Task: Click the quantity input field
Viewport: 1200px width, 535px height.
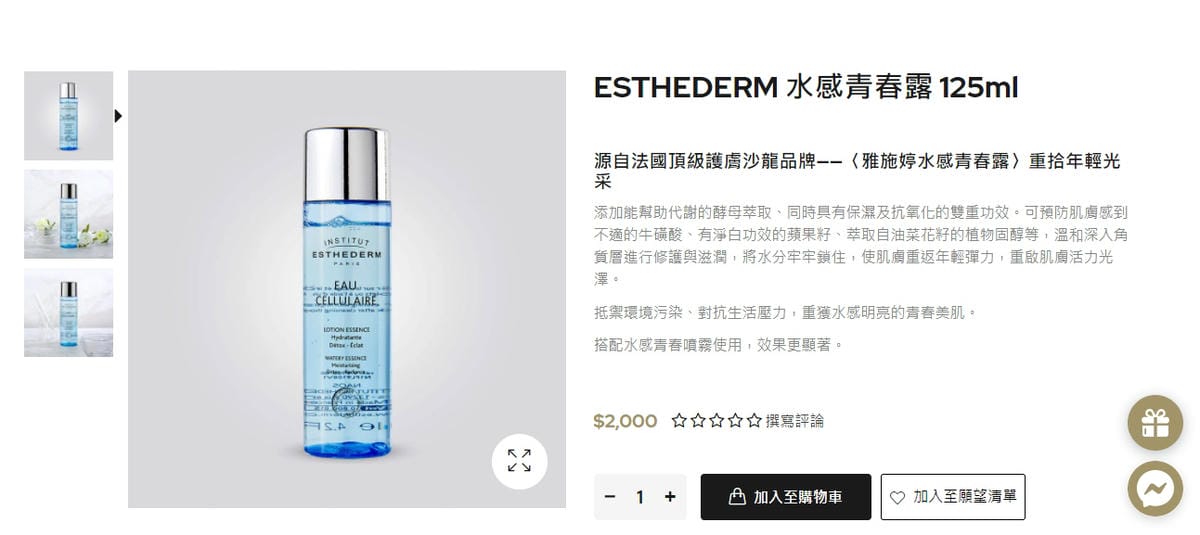Action: click(x=640, y=497)
